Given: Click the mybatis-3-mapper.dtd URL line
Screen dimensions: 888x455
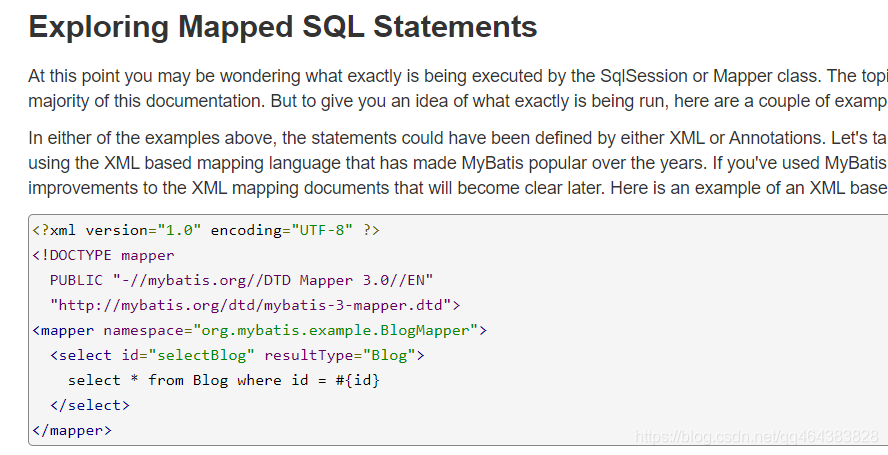Looking at the screenshot, I should [255, 305].
